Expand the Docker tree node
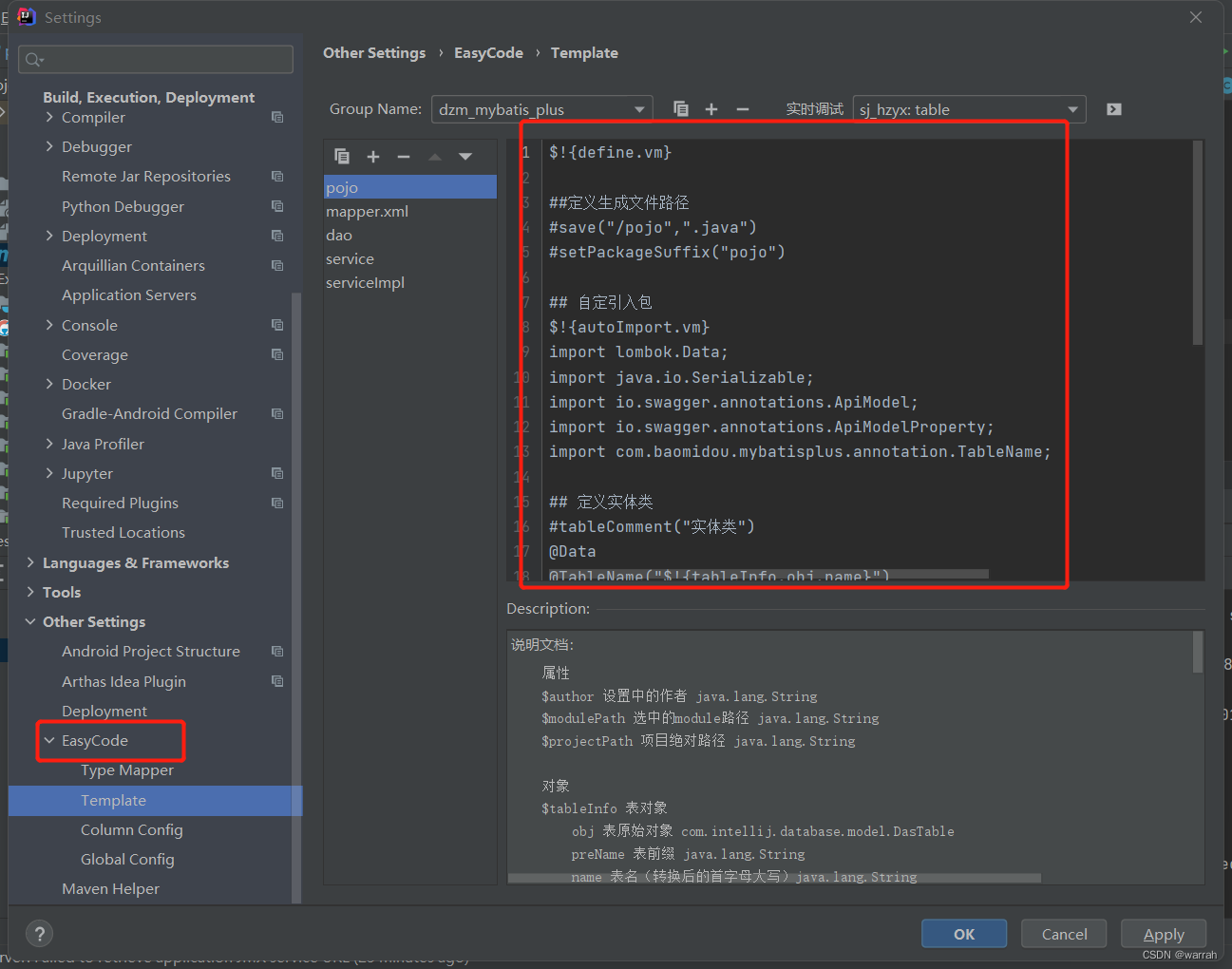 click(x=49, y=384)
